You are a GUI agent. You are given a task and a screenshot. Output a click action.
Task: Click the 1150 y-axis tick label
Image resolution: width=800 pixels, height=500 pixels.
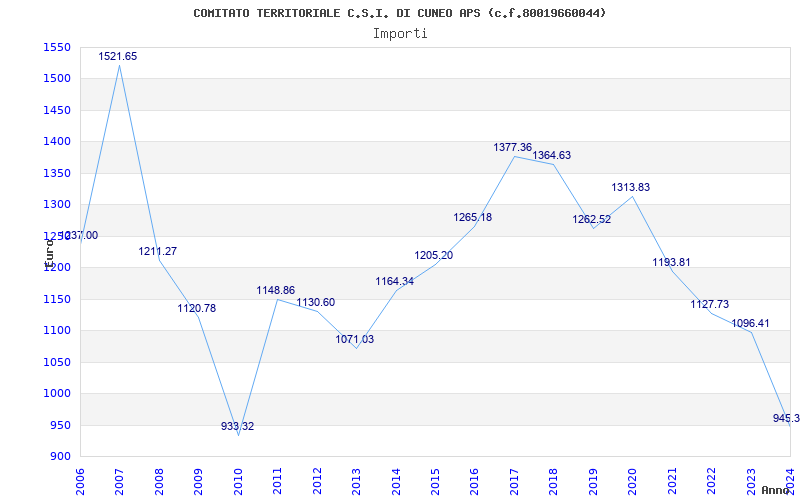[57, 299]
